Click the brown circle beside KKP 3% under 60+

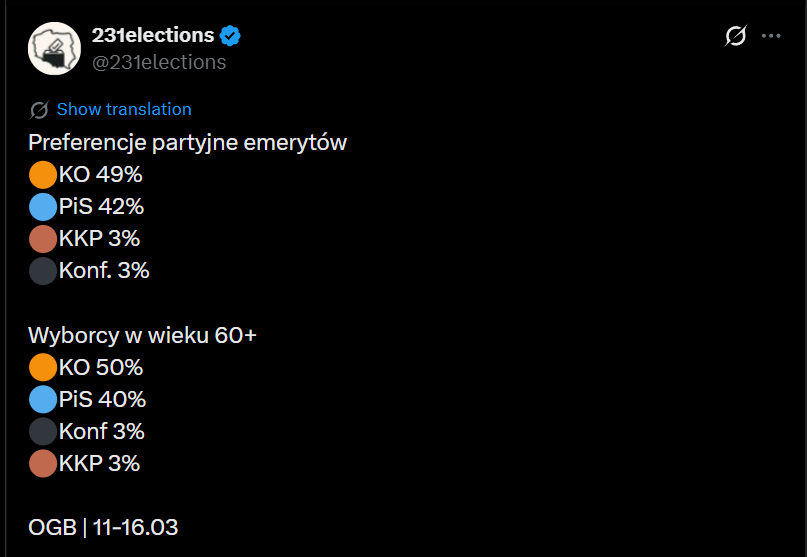43,463
